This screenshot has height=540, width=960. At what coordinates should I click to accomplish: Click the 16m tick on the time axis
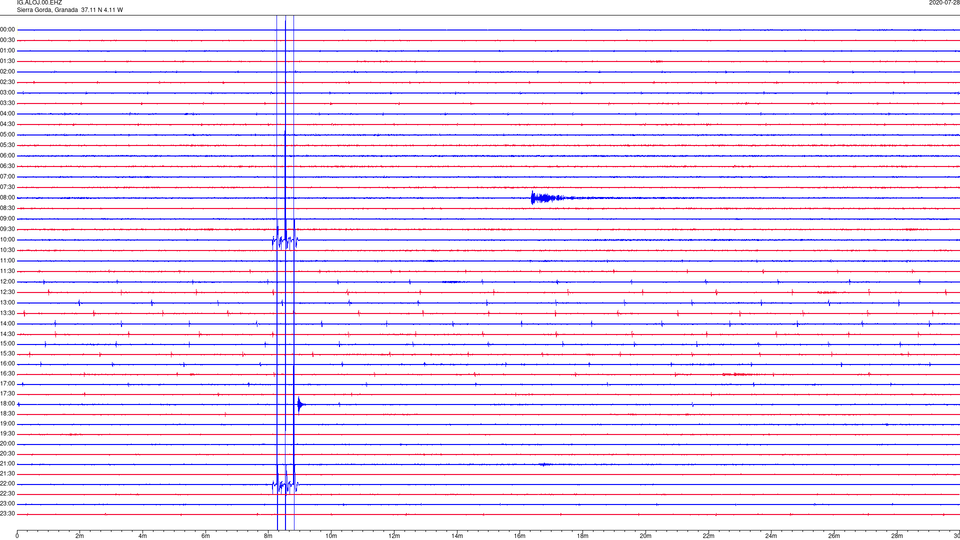pyautogui.click(x=520, y=536)
